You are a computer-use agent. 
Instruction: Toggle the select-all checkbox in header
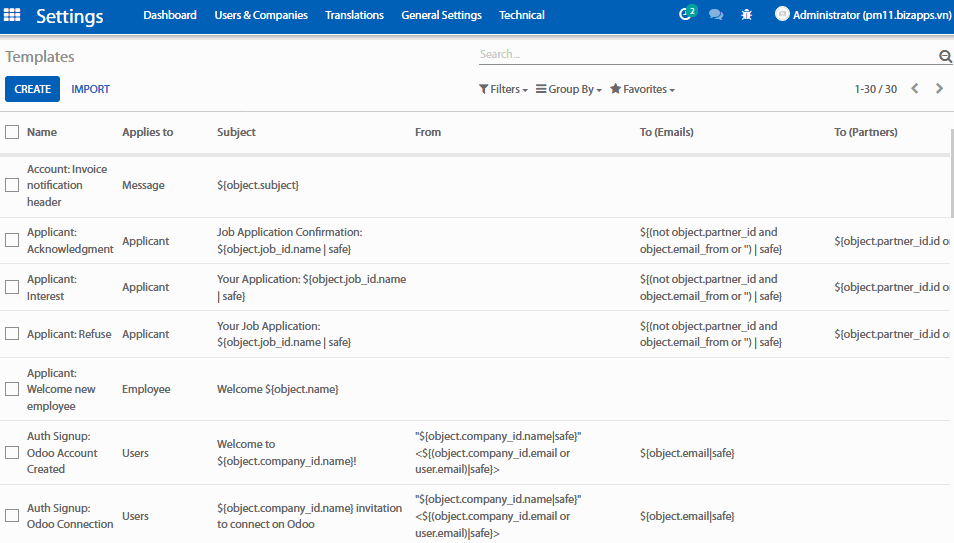pyautogui.click(x=12, y=132)
